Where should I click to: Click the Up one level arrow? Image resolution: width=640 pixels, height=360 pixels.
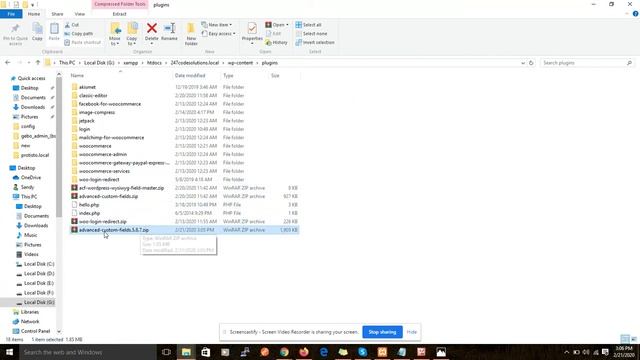click(x=38, y=63)
